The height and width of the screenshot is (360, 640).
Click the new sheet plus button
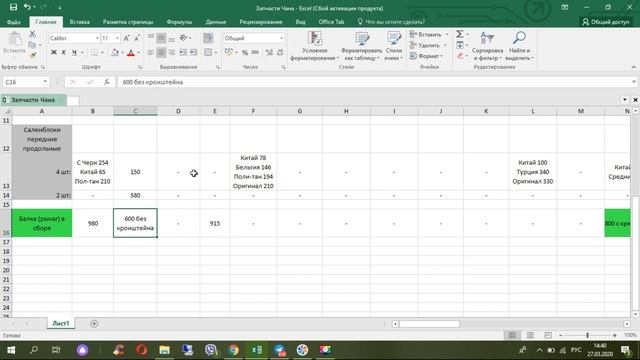pos(94,324)
